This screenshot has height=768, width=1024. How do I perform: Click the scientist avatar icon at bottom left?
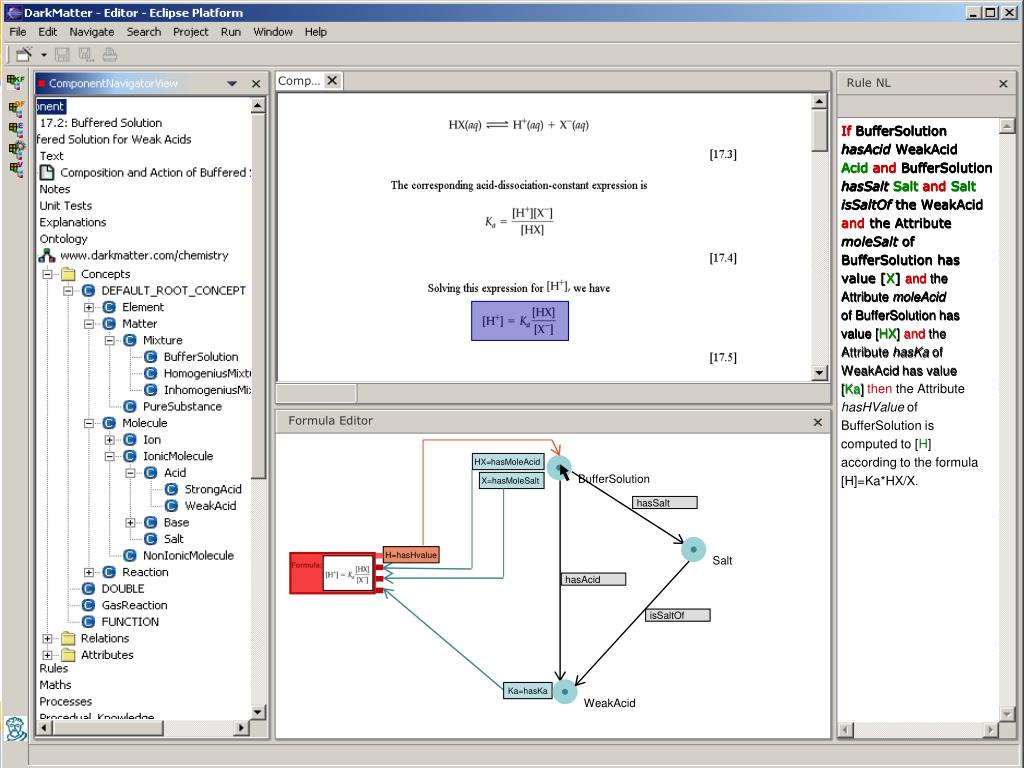(16, 728)
